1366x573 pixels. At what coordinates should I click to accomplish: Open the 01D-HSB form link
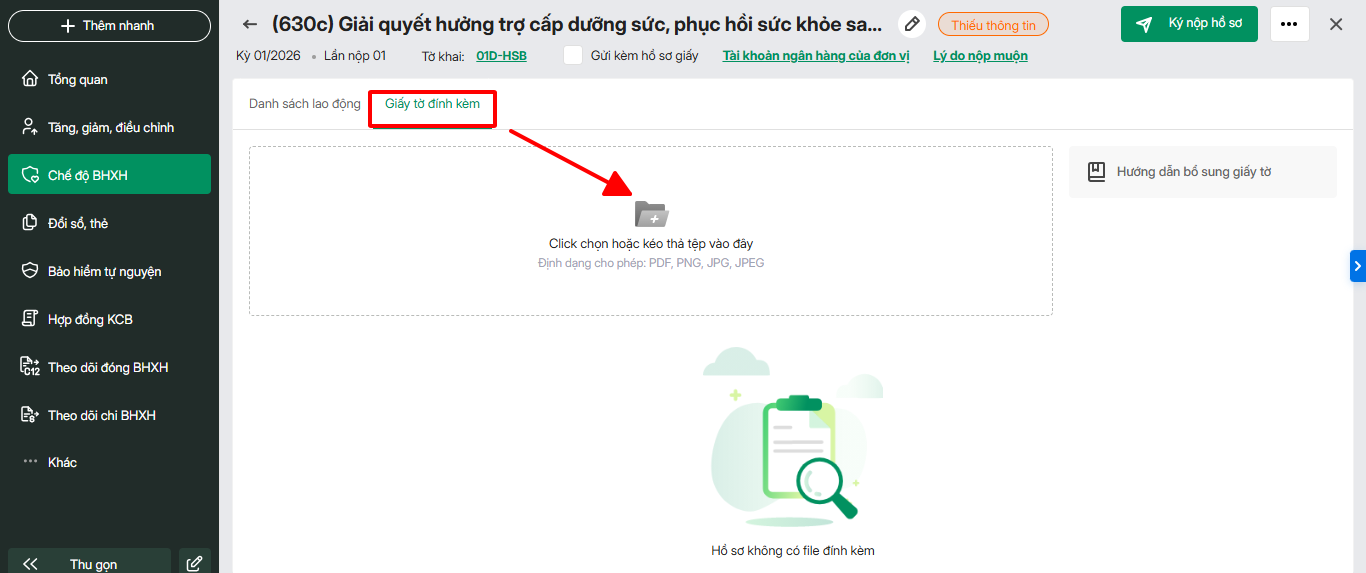point(501,56)
